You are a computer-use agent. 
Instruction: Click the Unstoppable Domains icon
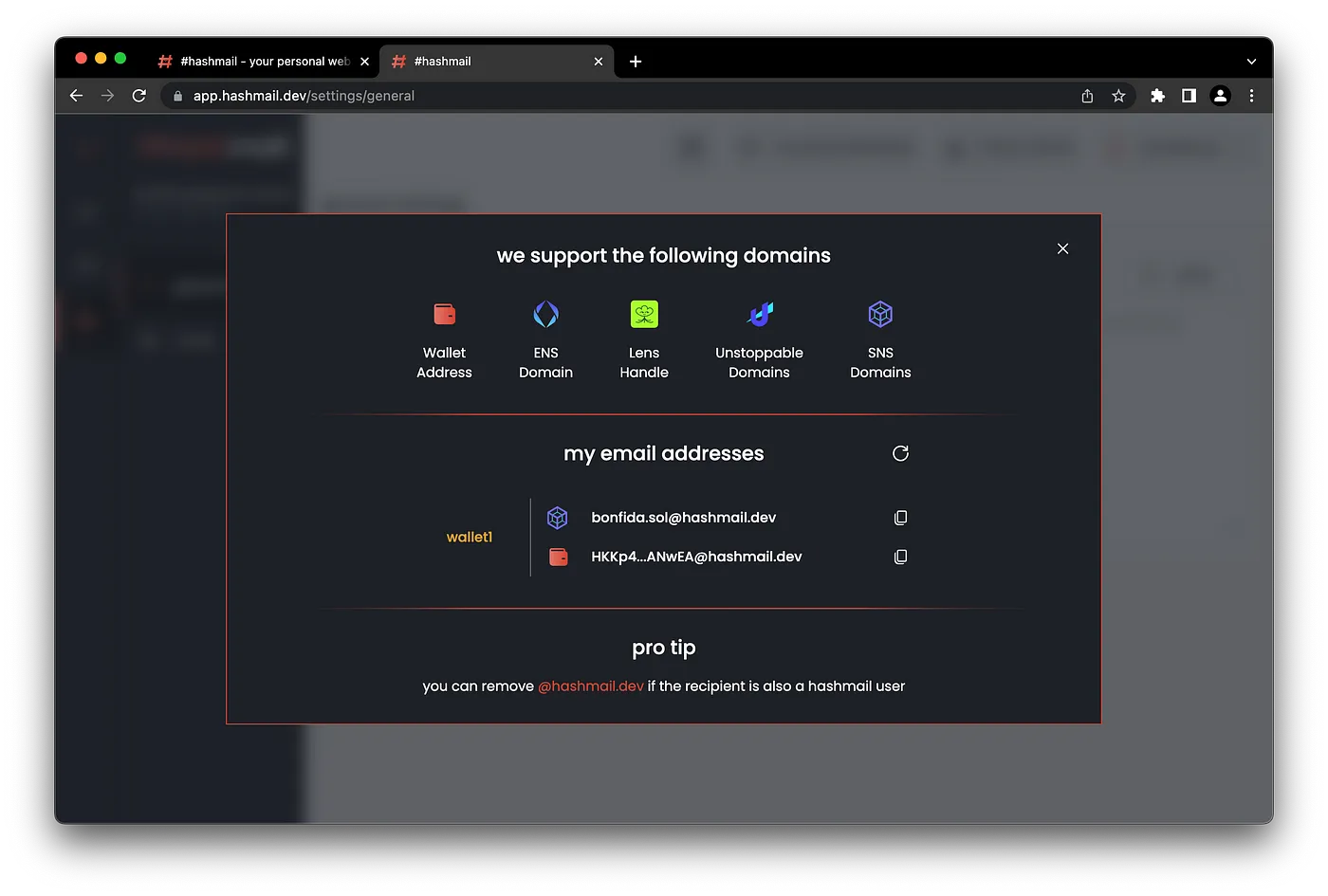(760, 314)
